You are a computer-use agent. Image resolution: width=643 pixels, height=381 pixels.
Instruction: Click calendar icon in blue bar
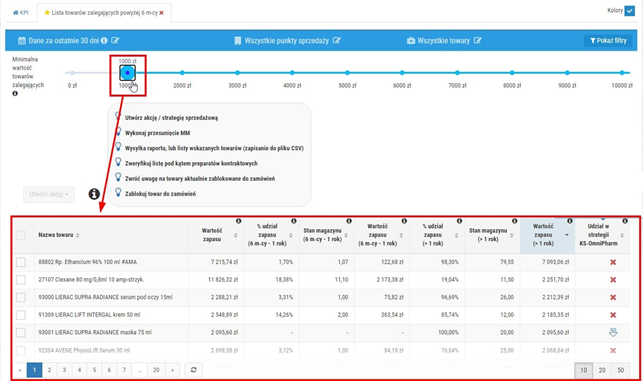(x=22, y=40)
